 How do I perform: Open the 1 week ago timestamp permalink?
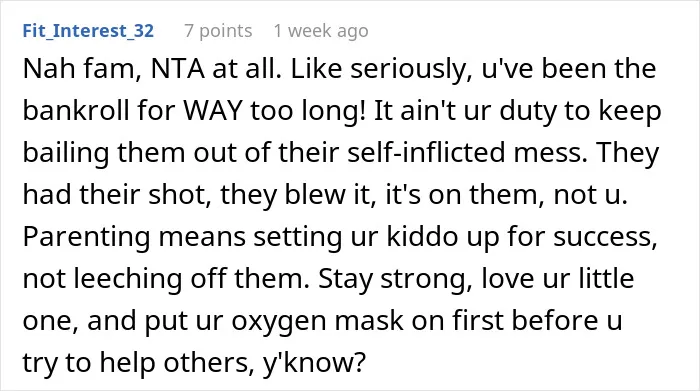click(321, 31)
